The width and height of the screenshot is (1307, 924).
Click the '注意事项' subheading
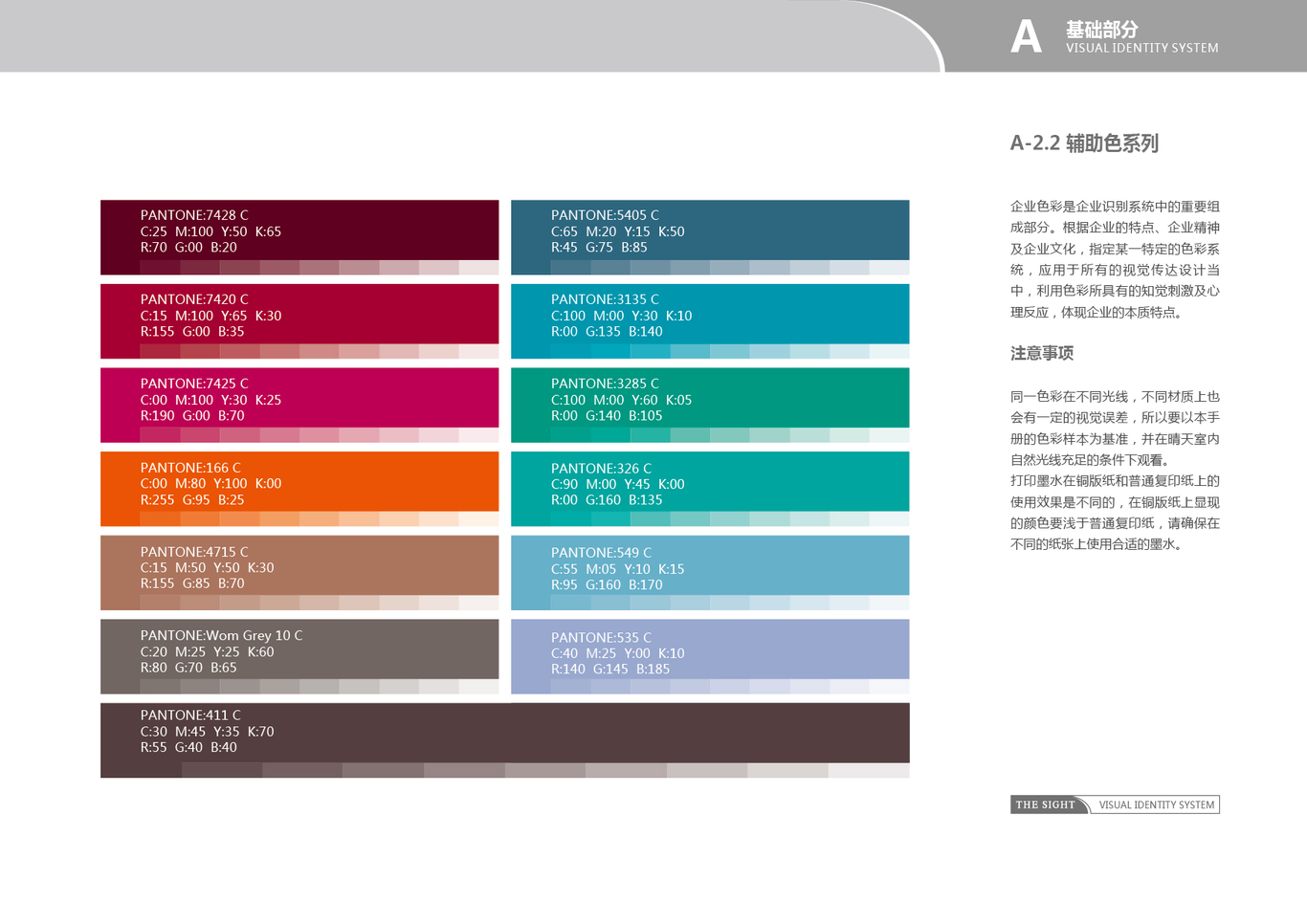(x=1042, y=353)
